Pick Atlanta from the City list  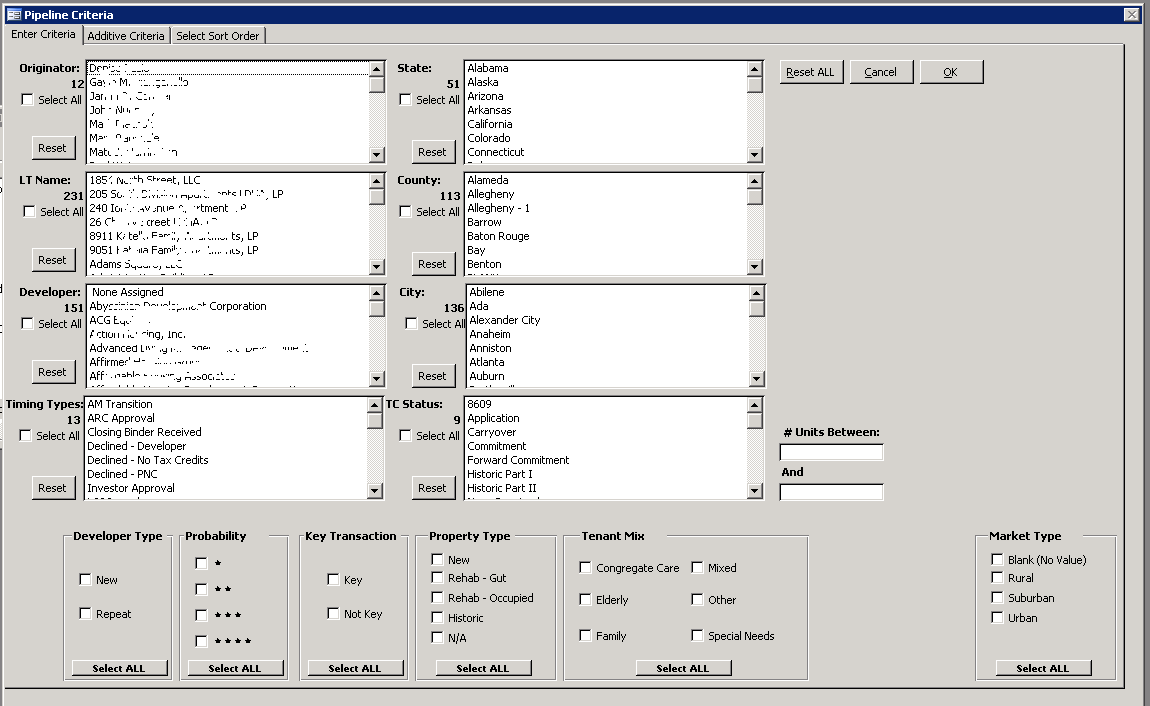(x=487, y=363)
